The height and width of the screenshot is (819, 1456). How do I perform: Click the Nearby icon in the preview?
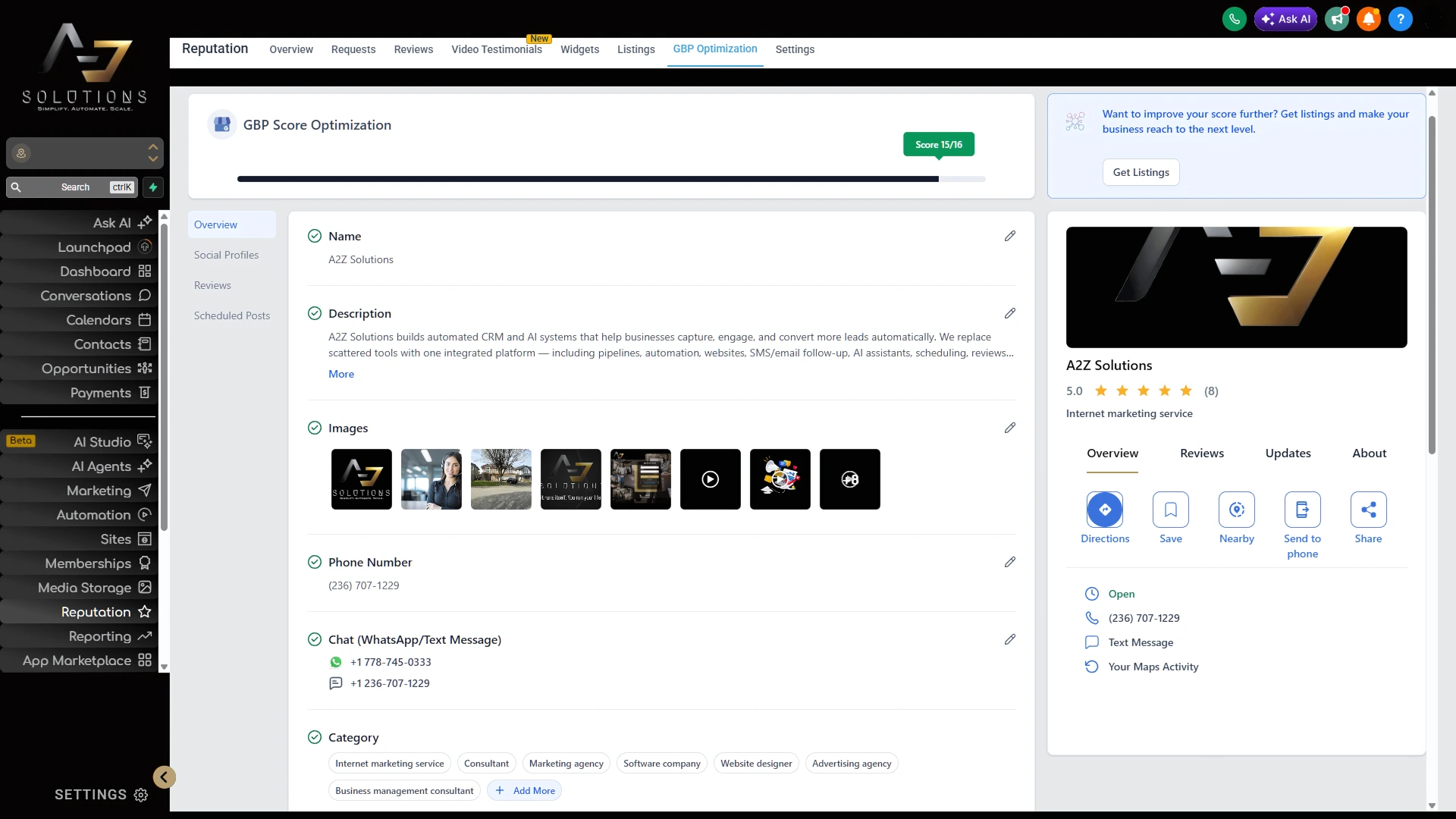(x=1236, y=510)
